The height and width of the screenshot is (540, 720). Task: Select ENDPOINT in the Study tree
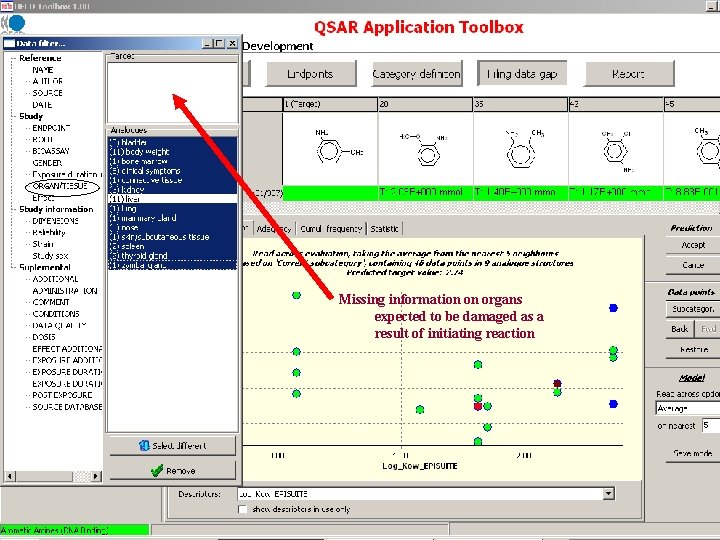51,128
